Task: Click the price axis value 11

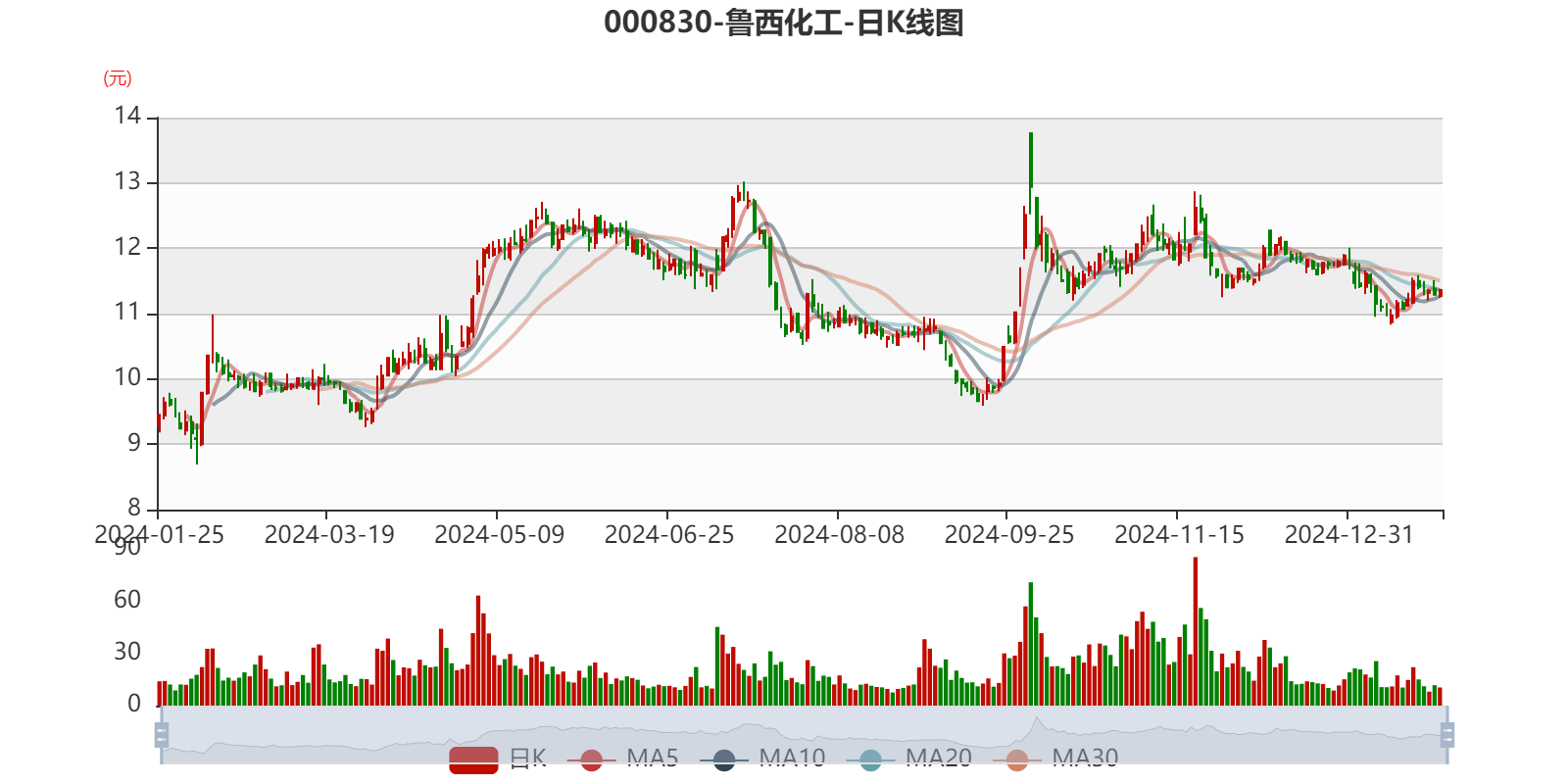Action: pyautogui.click(x=127, y=313)
